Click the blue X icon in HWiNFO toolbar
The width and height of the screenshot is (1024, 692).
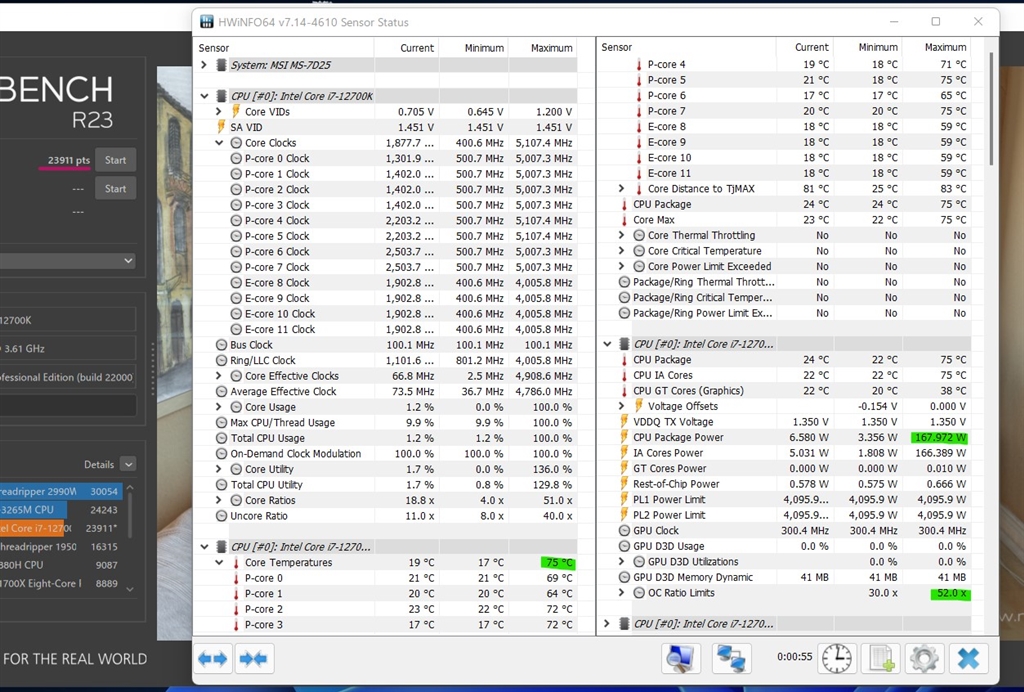[968, 658]
